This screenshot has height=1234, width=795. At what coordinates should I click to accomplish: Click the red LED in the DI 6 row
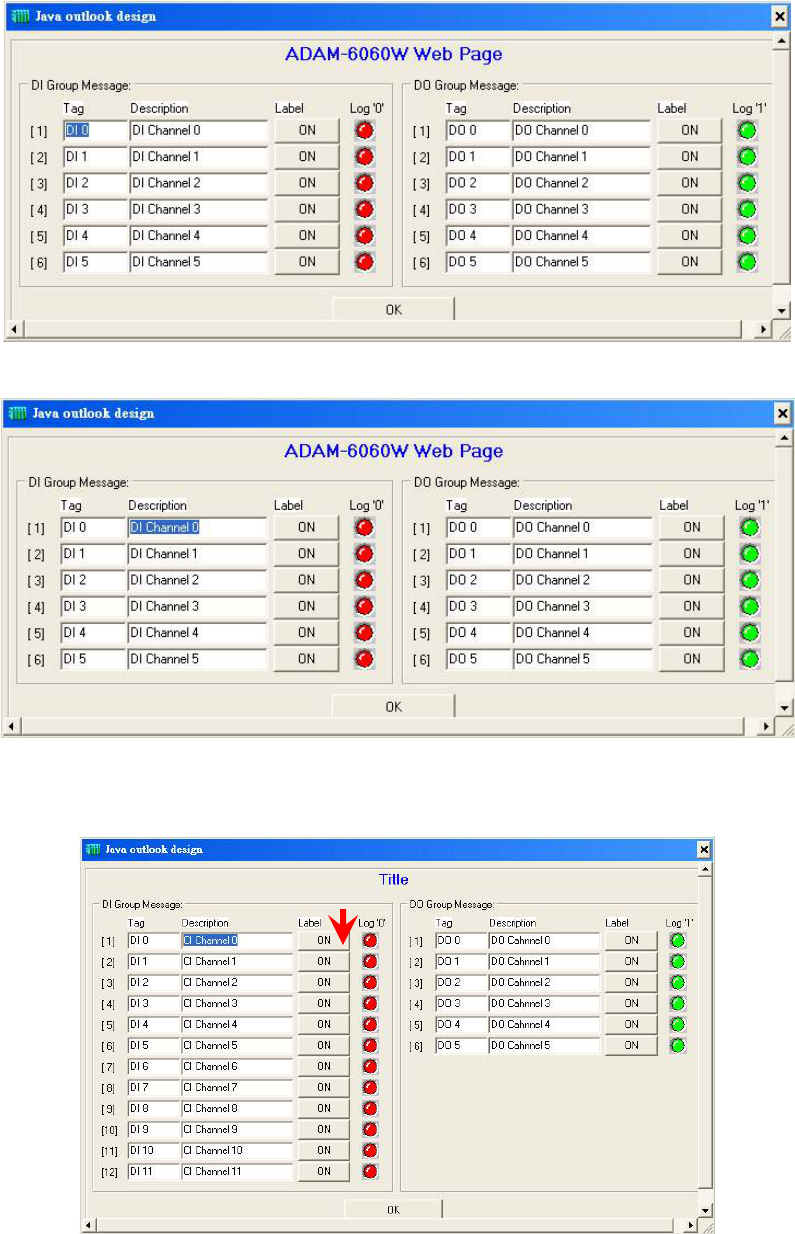(370, 1066)
